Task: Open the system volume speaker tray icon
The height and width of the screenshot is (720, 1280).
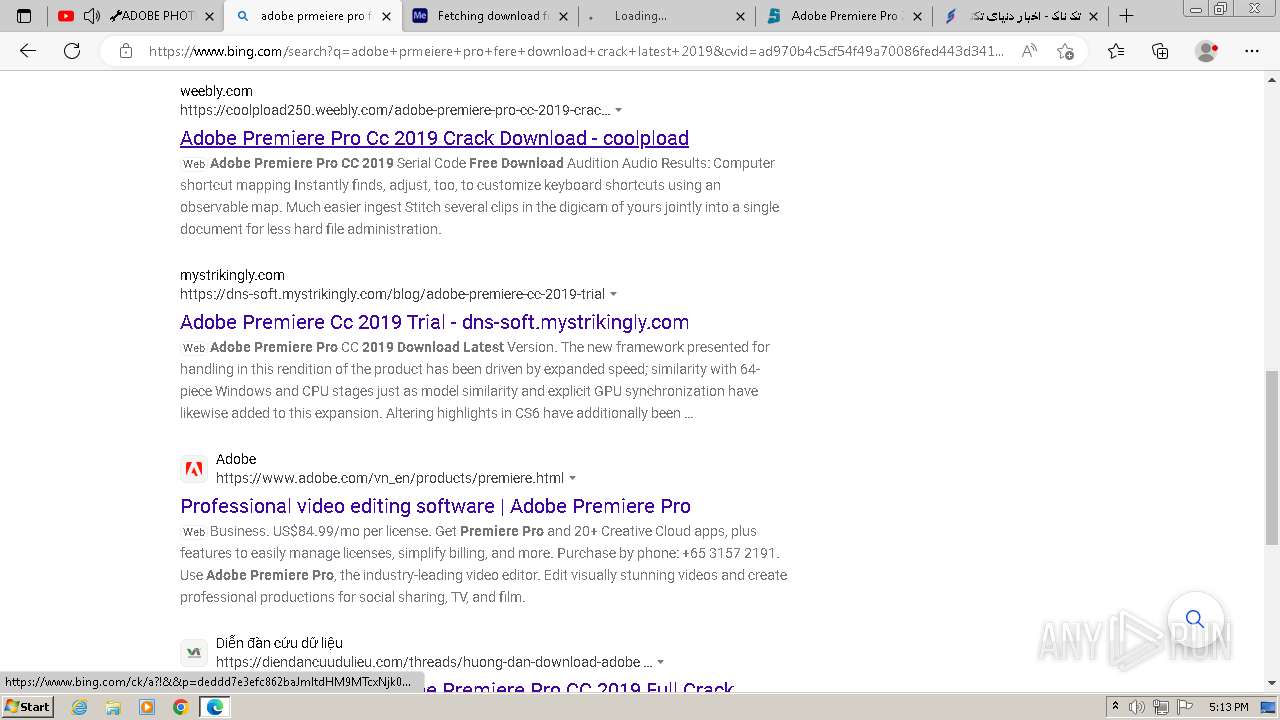Action: (x=1137, y=707)
